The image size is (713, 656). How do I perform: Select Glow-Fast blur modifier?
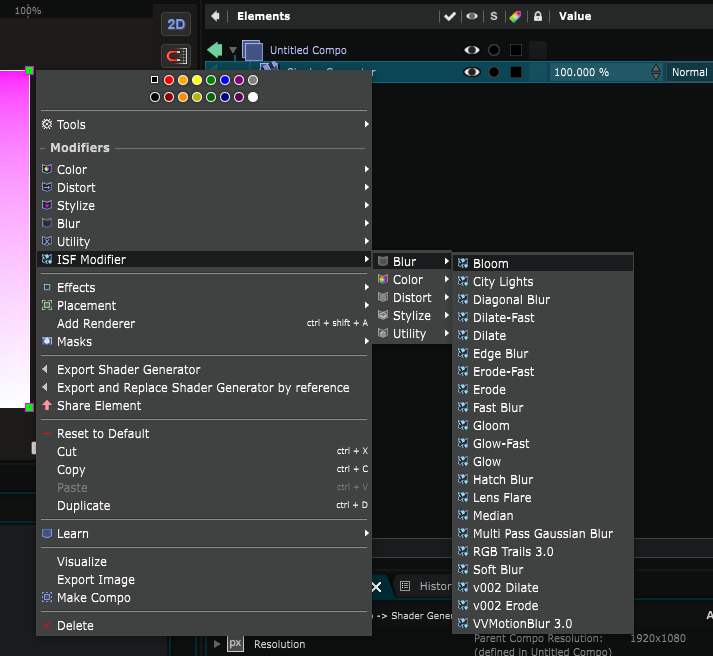pyautogui.click(x=543, y=443)
